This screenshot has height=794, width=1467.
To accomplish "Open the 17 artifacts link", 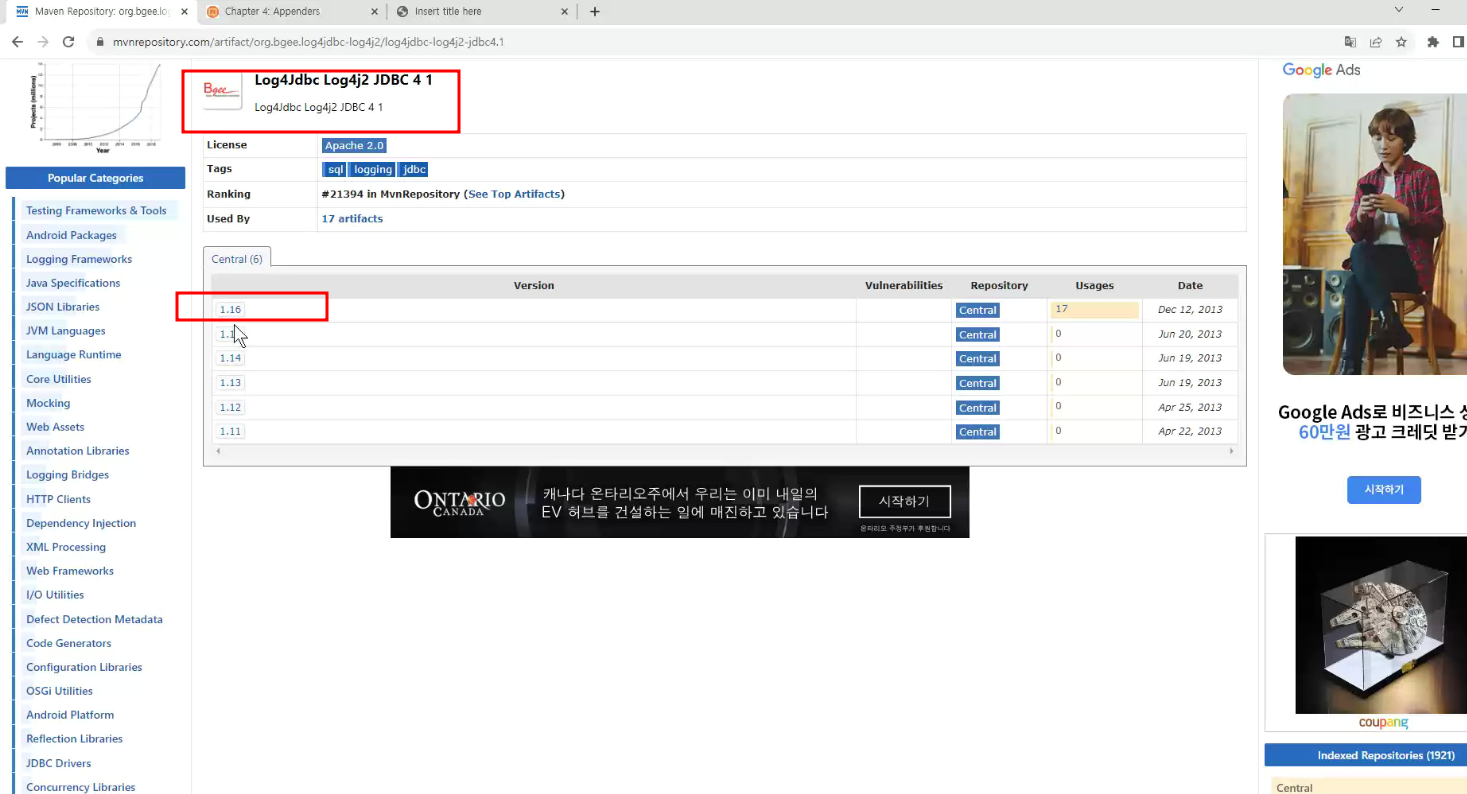I will pyautogui.click(x=352, y=218).
